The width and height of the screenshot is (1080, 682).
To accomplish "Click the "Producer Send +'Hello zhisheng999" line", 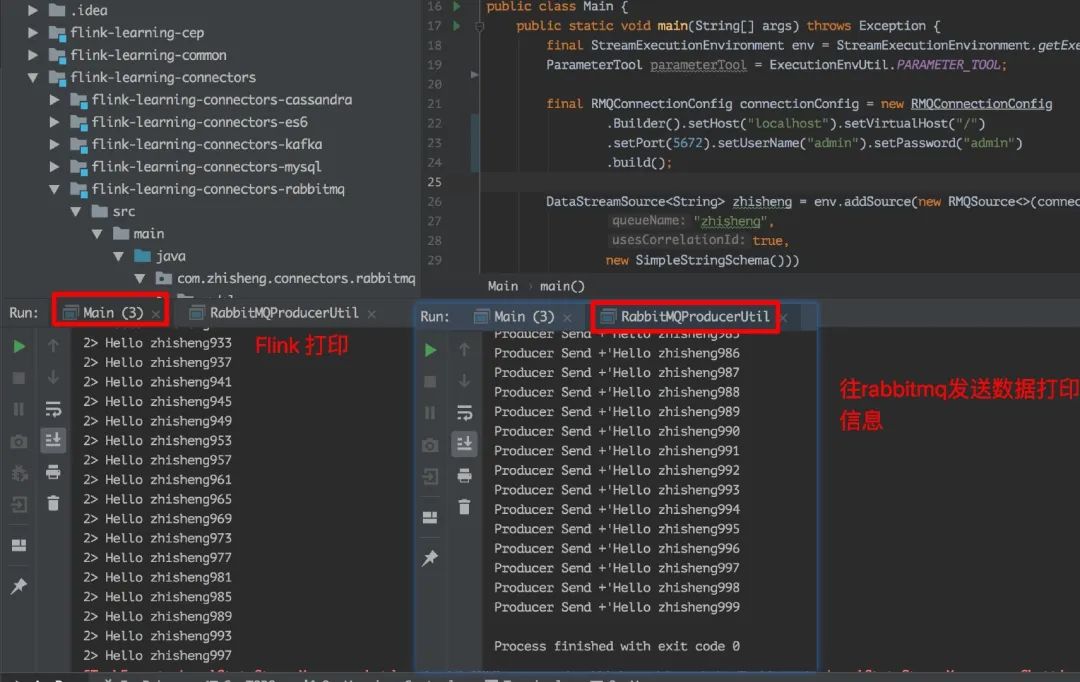I will point(616,607).
